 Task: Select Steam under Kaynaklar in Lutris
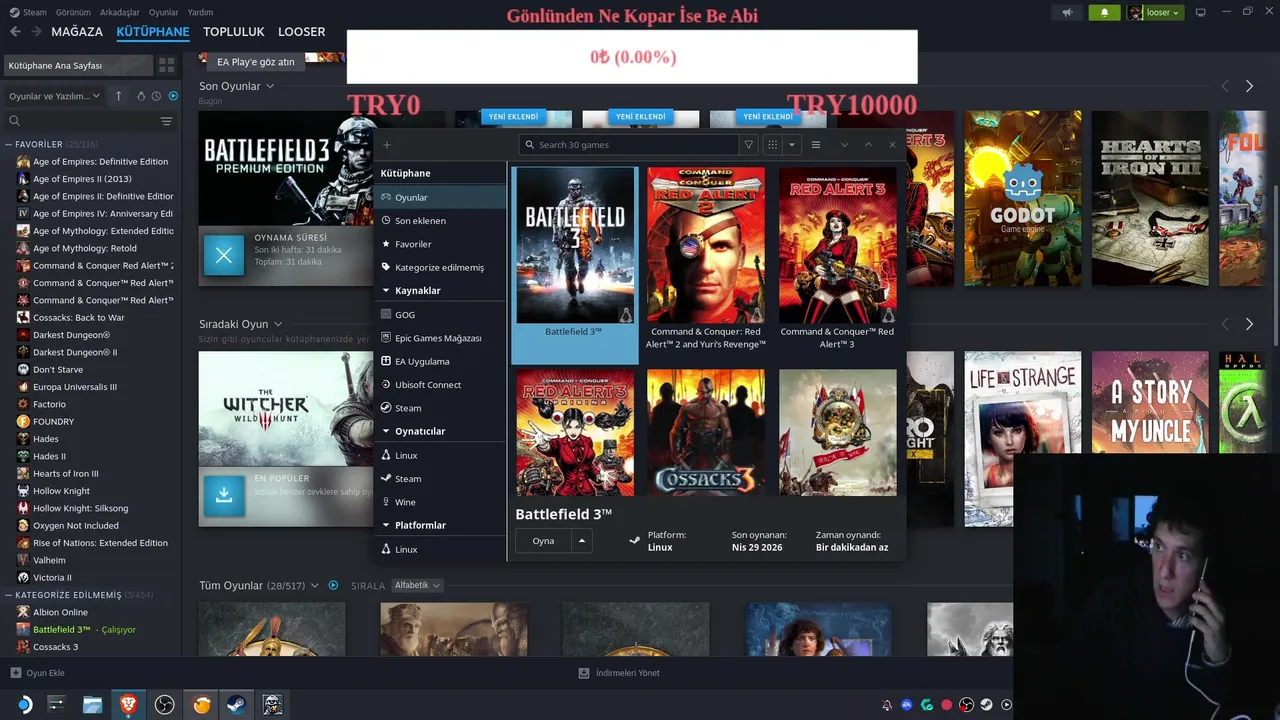click(441, 408)
